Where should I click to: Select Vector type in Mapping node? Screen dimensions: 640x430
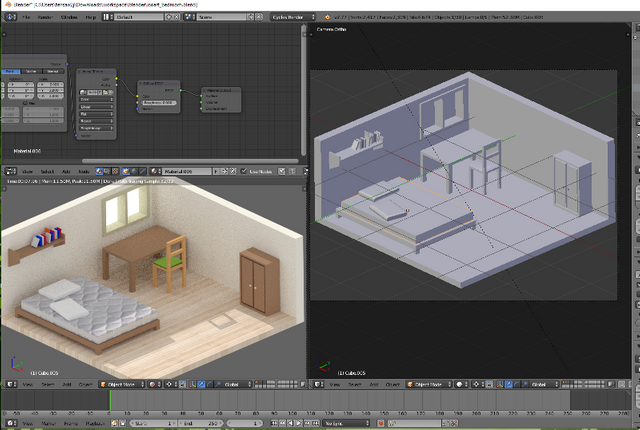click(x=31, y=71)
